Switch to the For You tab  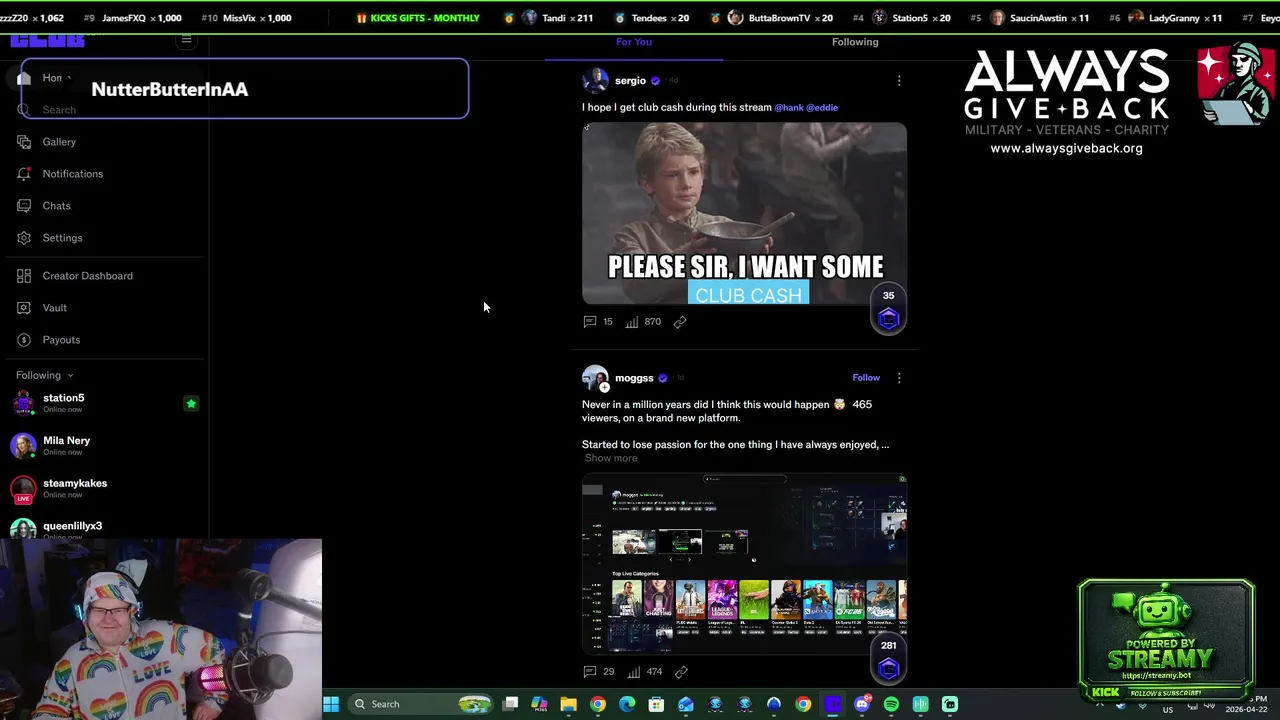pos(634,42)
